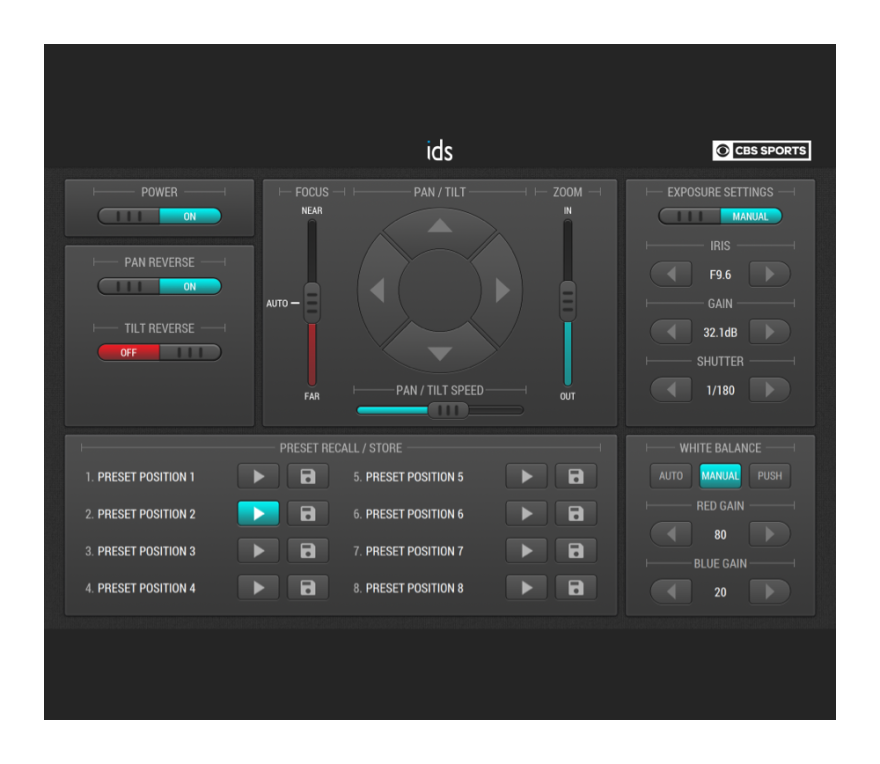Decrease the SHUTTER speed
880x764 pixels.
[x=671, y=389]
